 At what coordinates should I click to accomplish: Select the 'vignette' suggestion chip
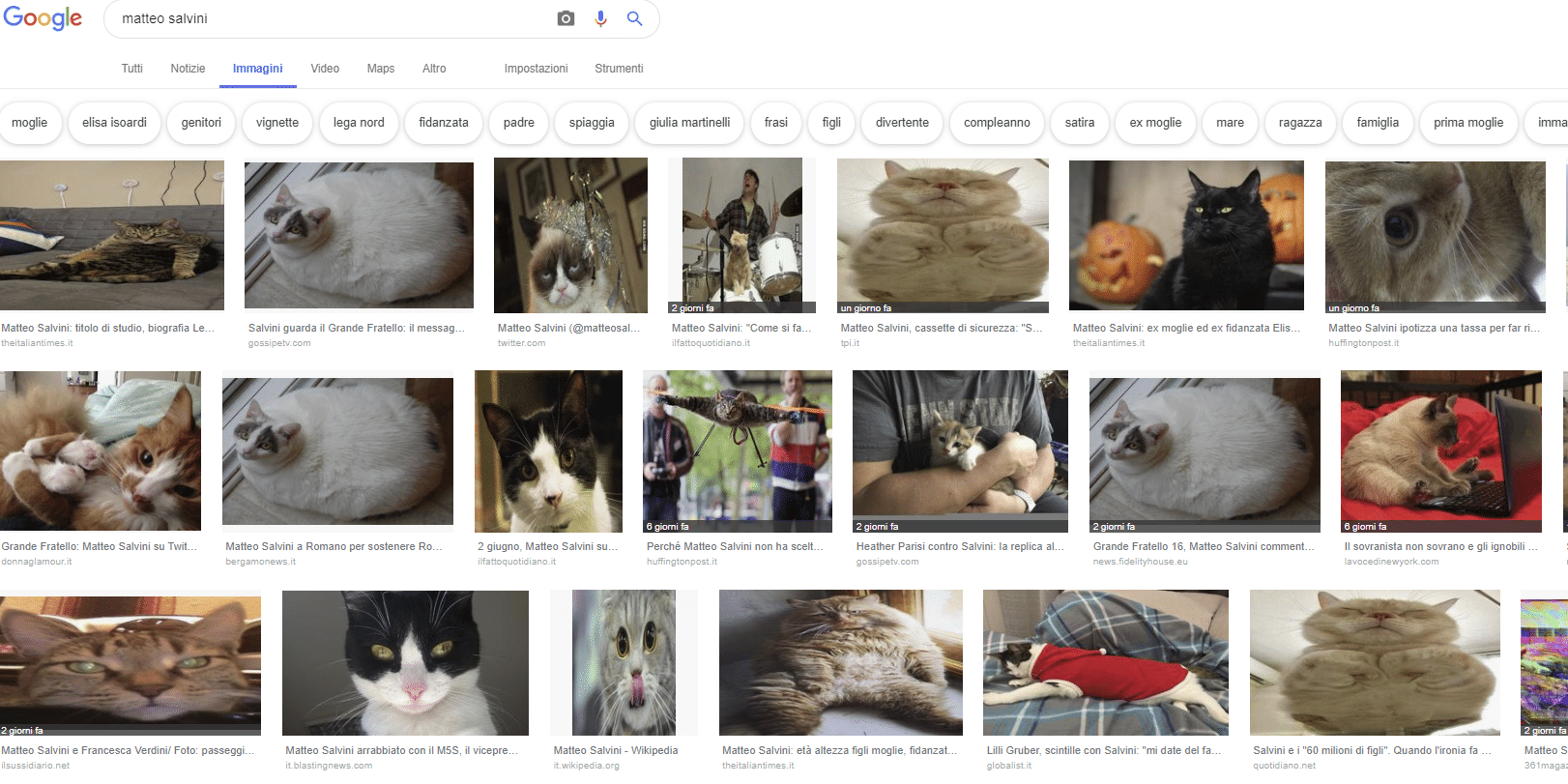[x=277, y=123]
